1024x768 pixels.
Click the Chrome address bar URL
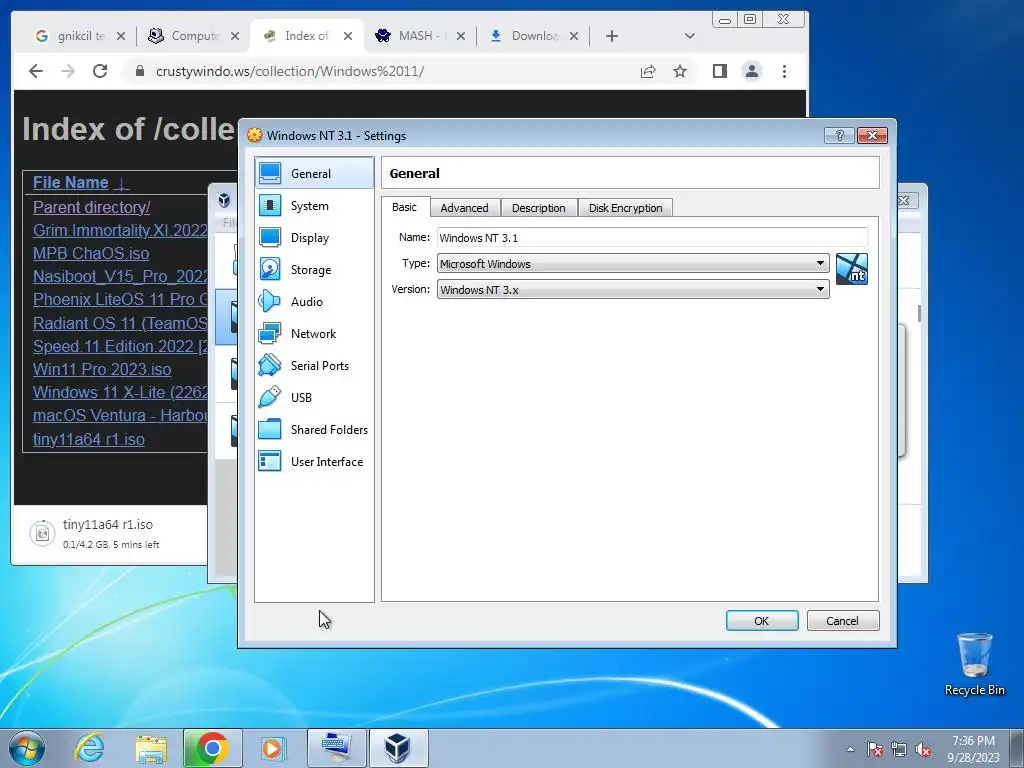290,71
